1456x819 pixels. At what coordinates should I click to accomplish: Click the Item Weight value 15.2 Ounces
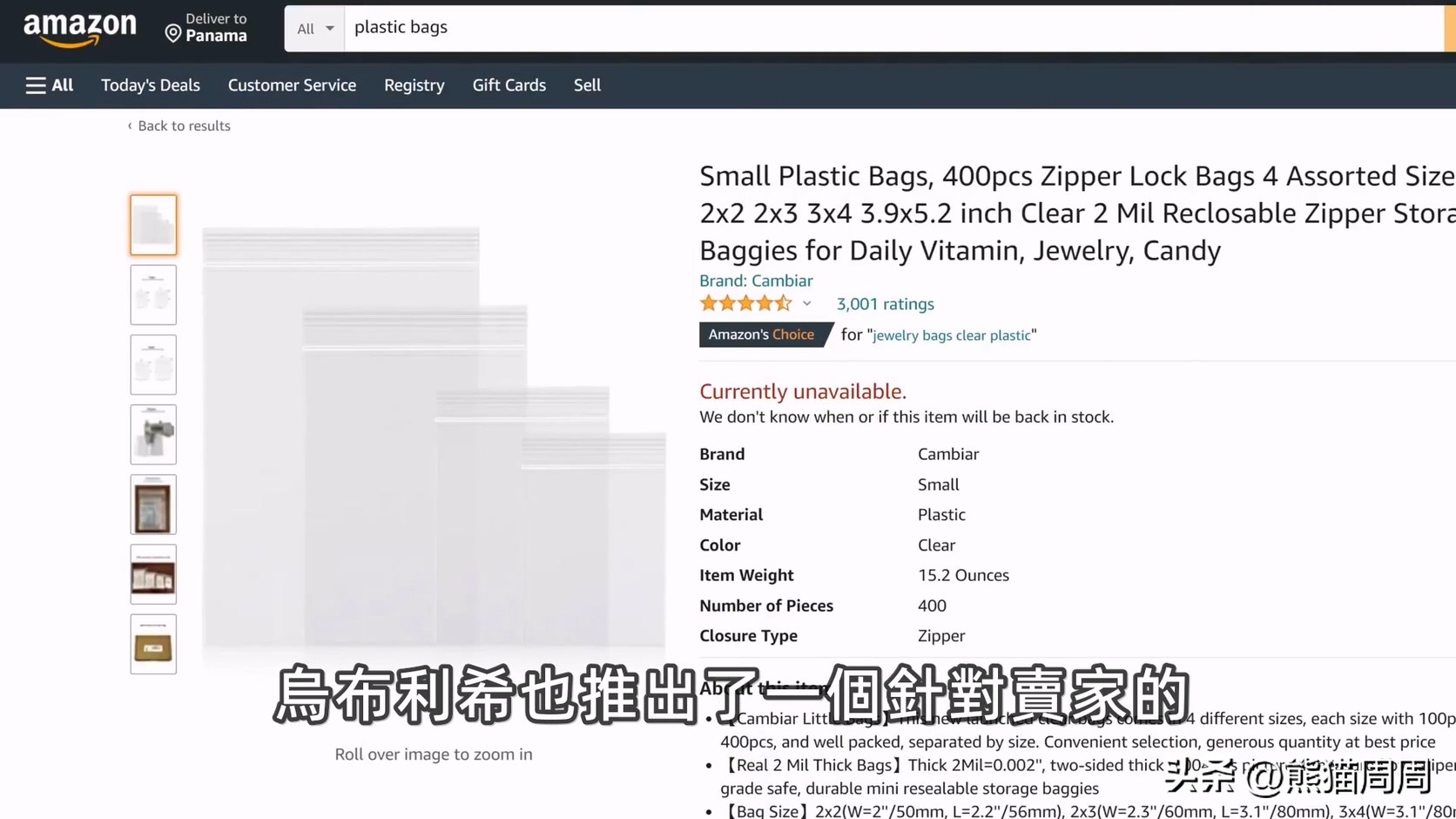click(963, 575)
